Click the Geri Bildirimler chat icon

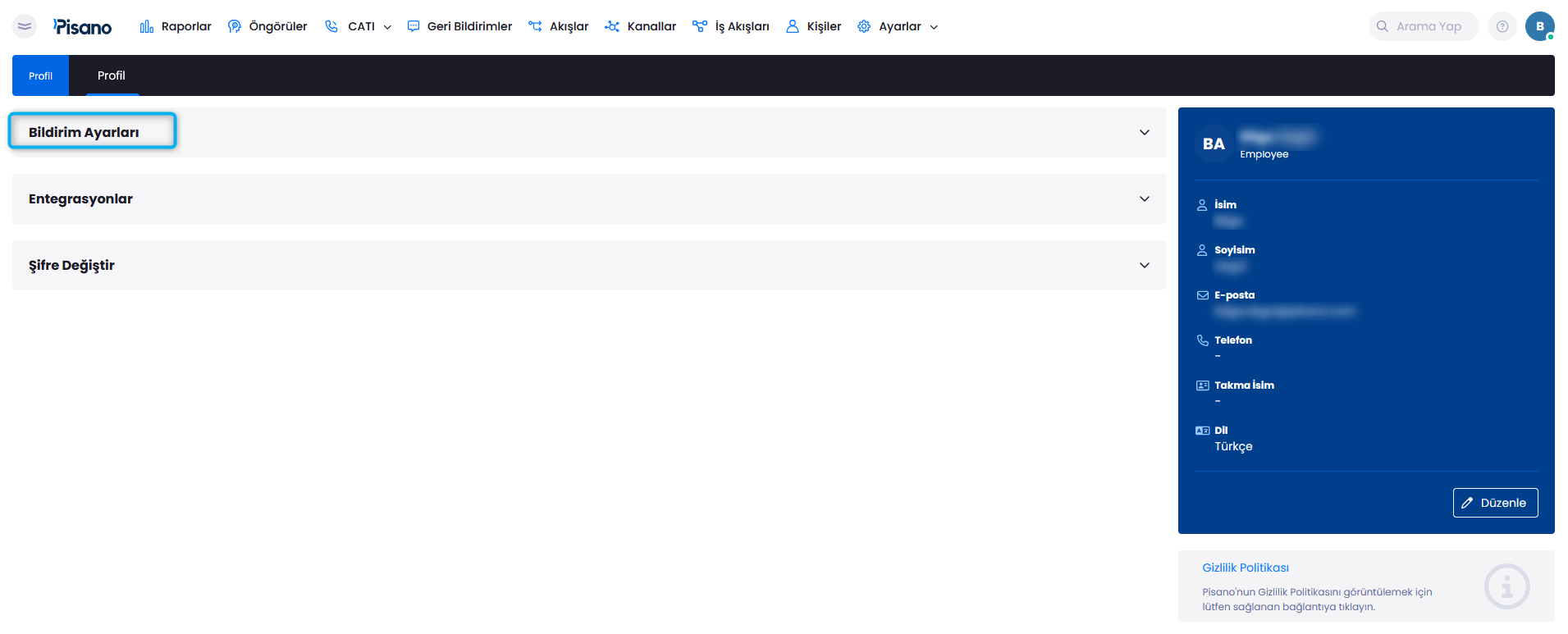click(414, 26)
